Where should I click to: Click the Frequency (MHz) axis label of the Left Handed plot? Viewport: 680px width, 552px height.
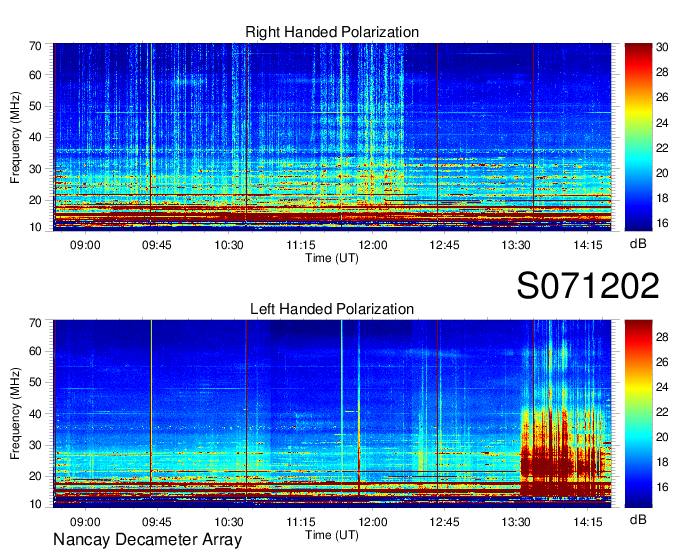tap(15, 414)
